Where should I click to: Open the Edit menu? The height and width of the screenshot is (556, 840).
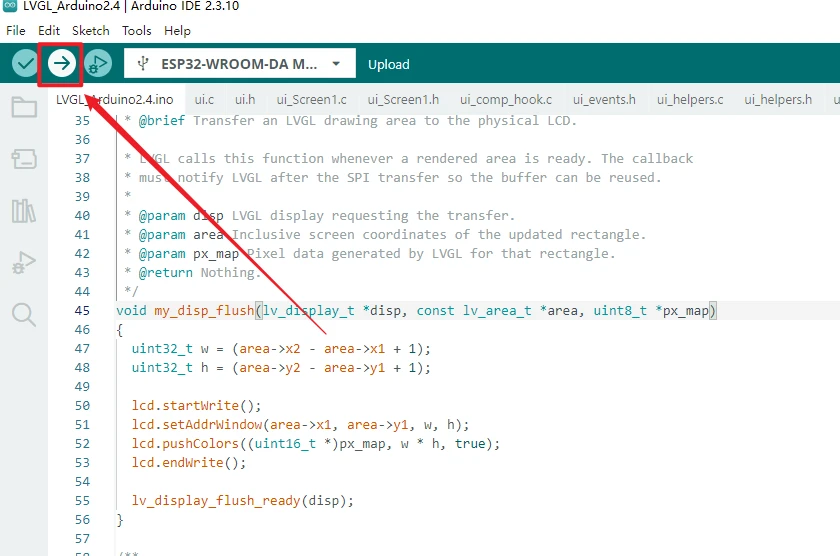point(49,31)
